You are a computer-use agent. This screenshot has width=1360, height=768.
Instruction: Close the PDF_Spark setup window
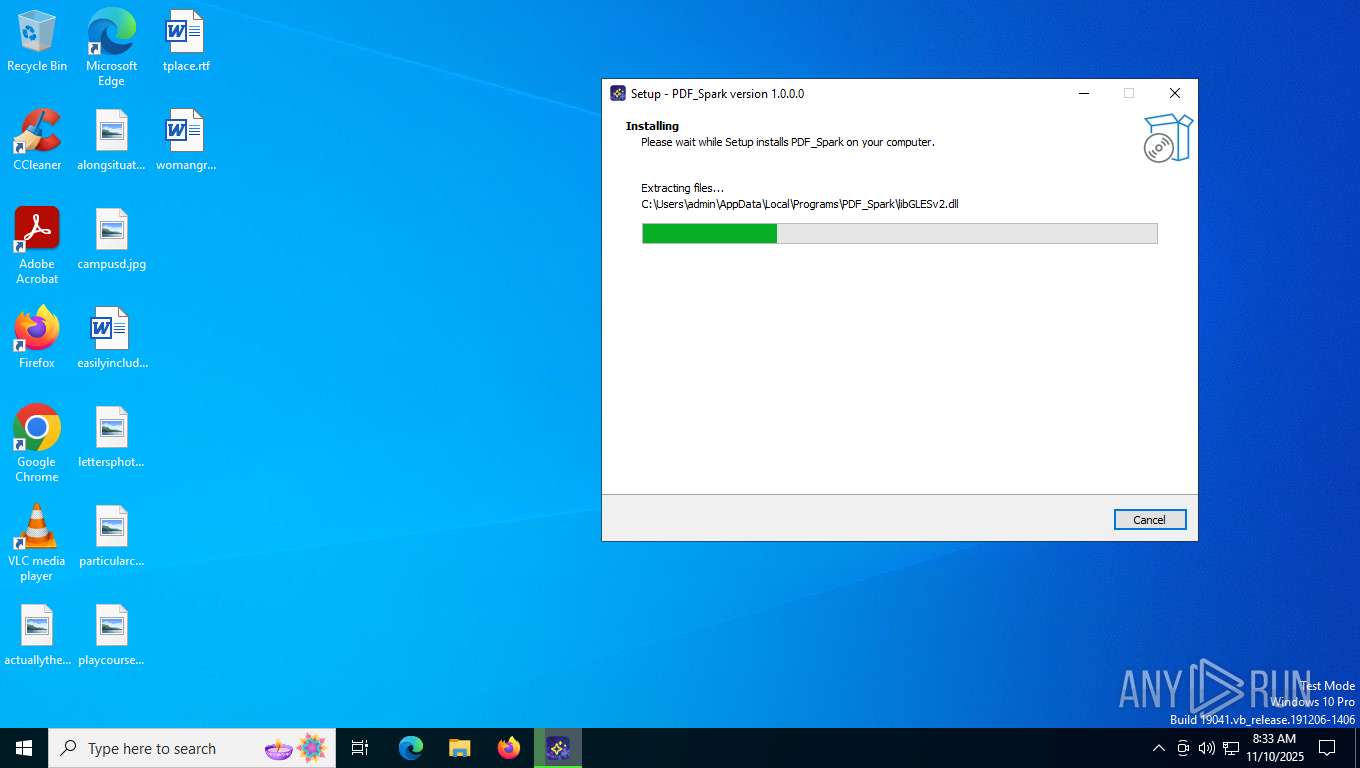[x=1175, y=93]
